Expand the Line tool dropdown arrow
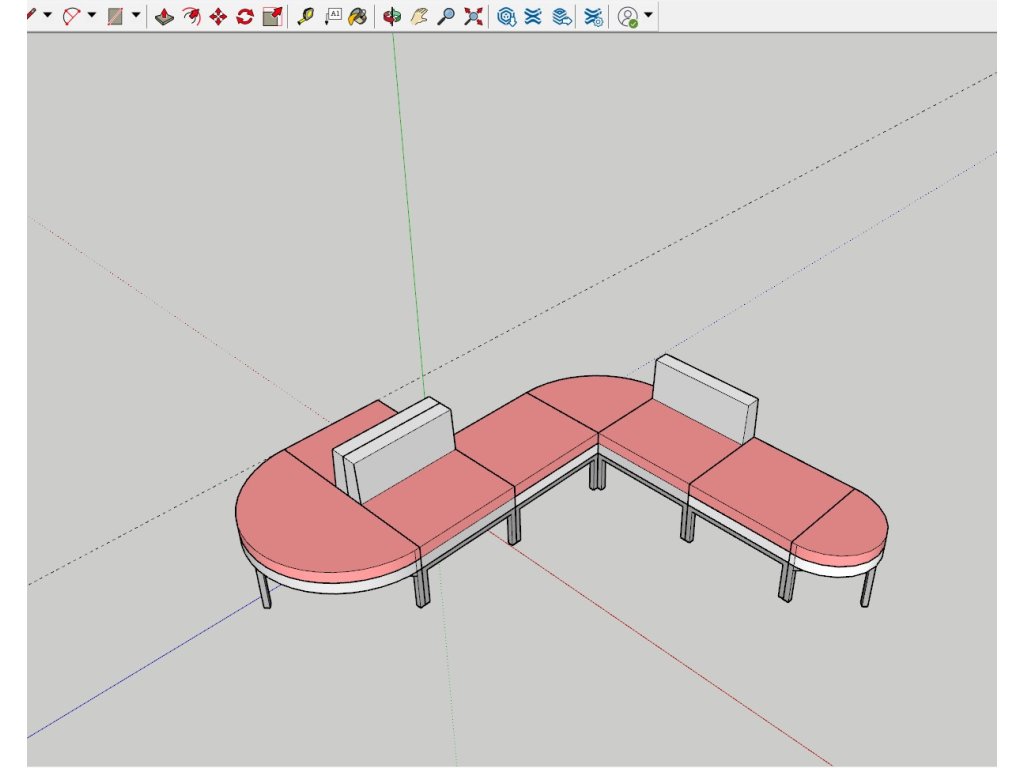The height and width of the screenshot is (768, 1024). click(47, 16)
